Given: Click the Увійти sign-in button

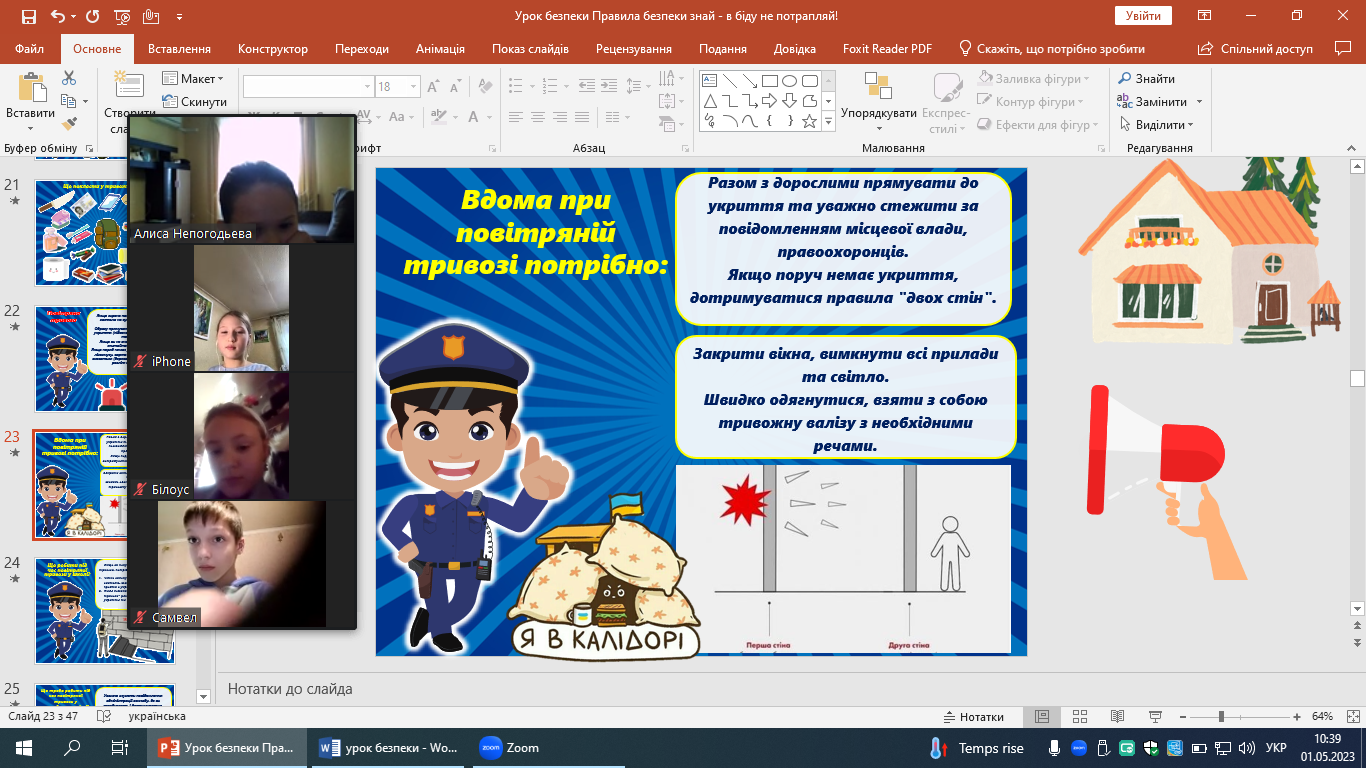Looking at the screenshot, I should coord(1142,16).
